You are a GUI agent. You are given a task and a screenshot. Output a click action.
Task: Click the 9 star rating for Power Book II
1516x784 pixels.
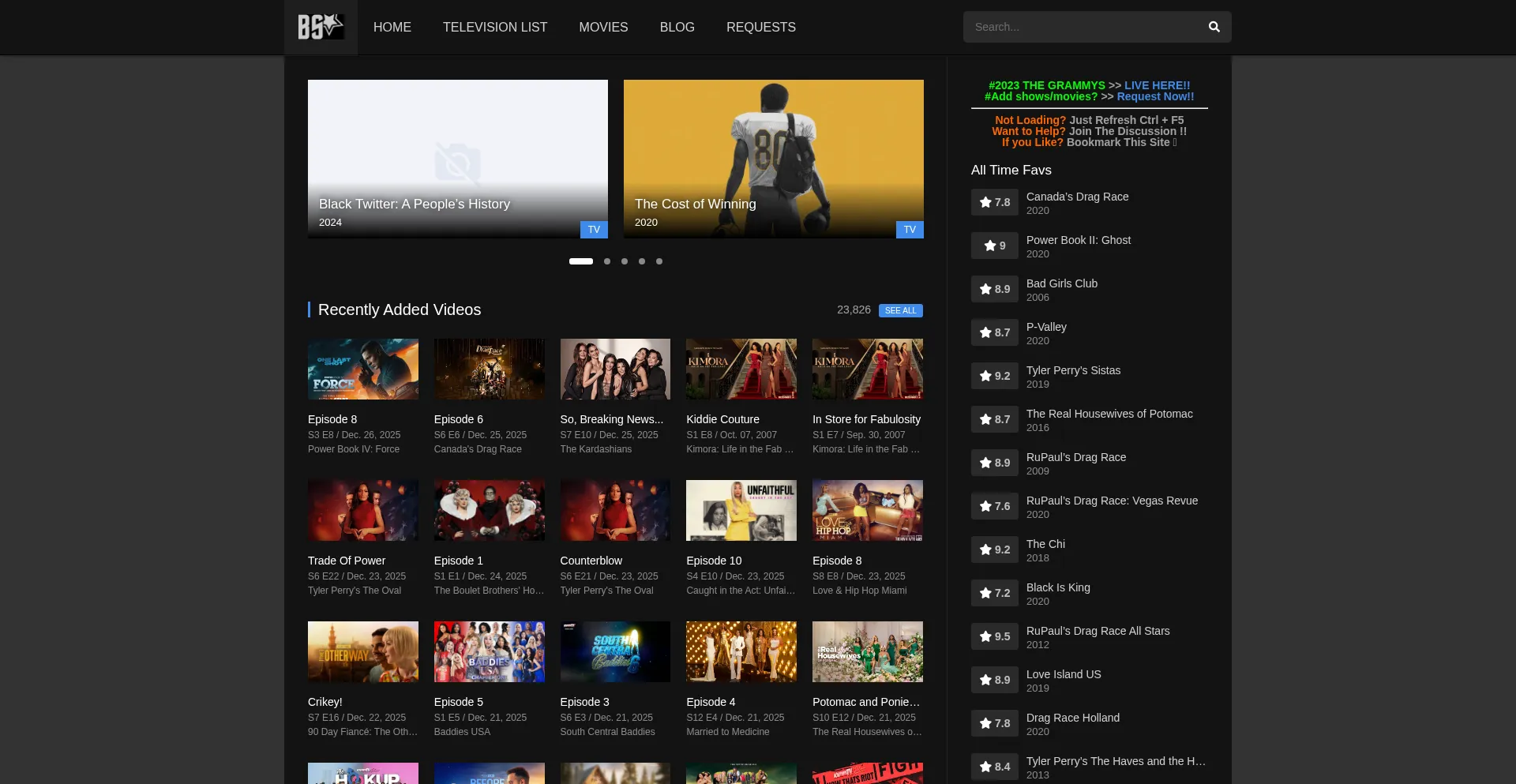(994, 246)
